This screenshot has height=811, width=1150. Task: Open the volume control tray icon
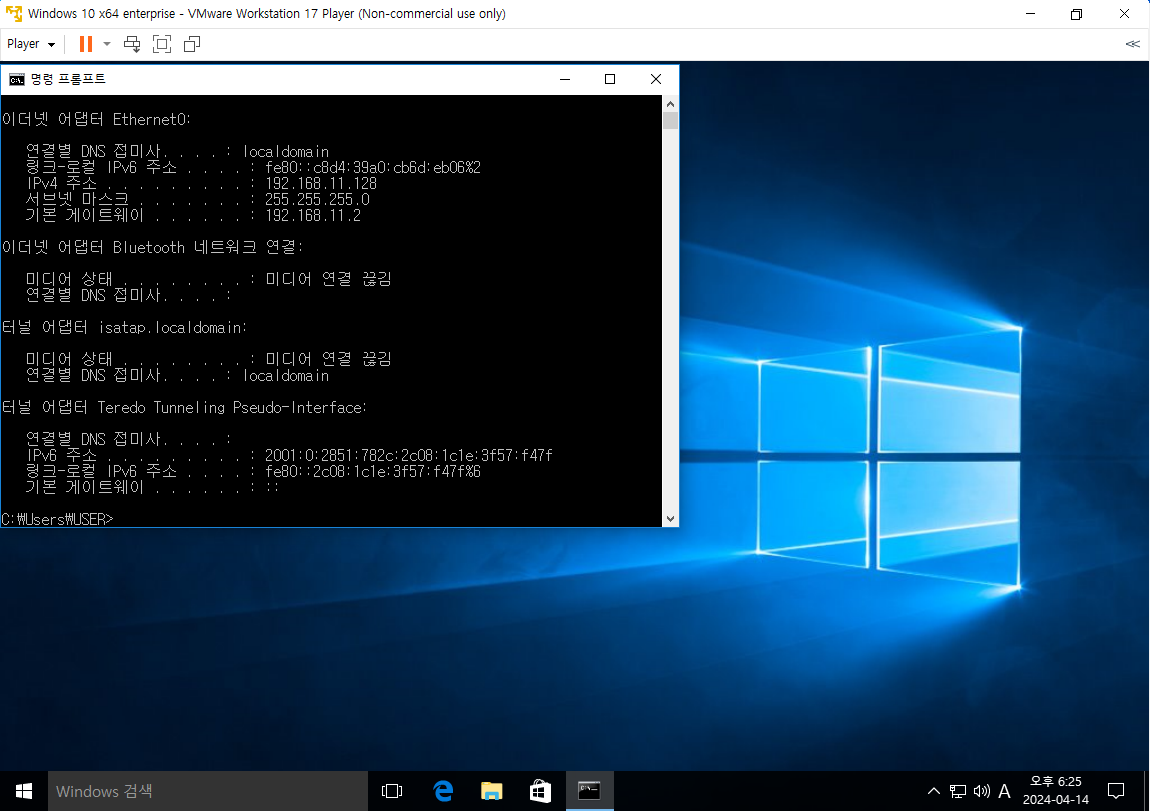(981, 791)
